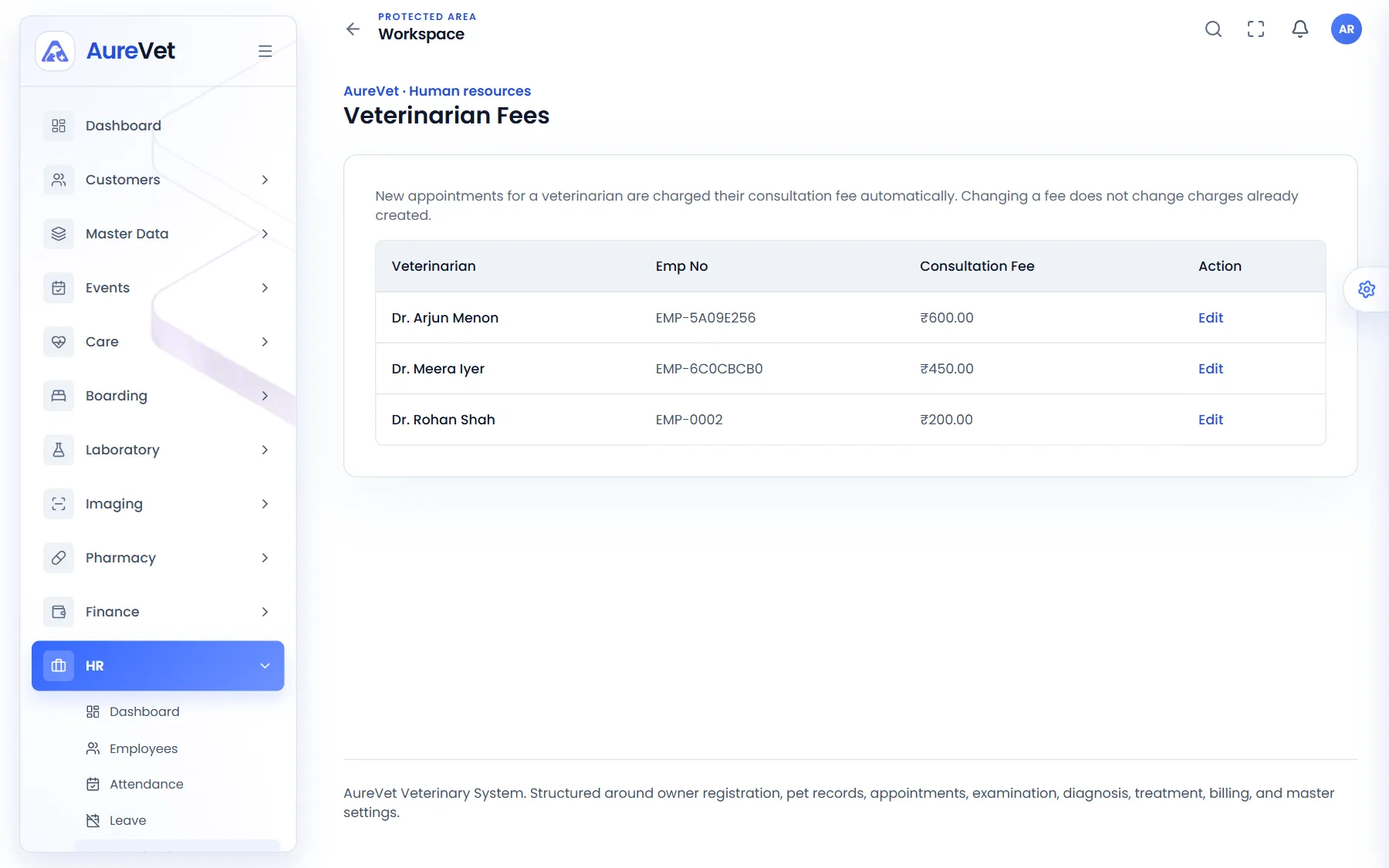This screenshot has height=868, width=1389.
Task: Collapse the HR menu chevron
Action: 265,666
